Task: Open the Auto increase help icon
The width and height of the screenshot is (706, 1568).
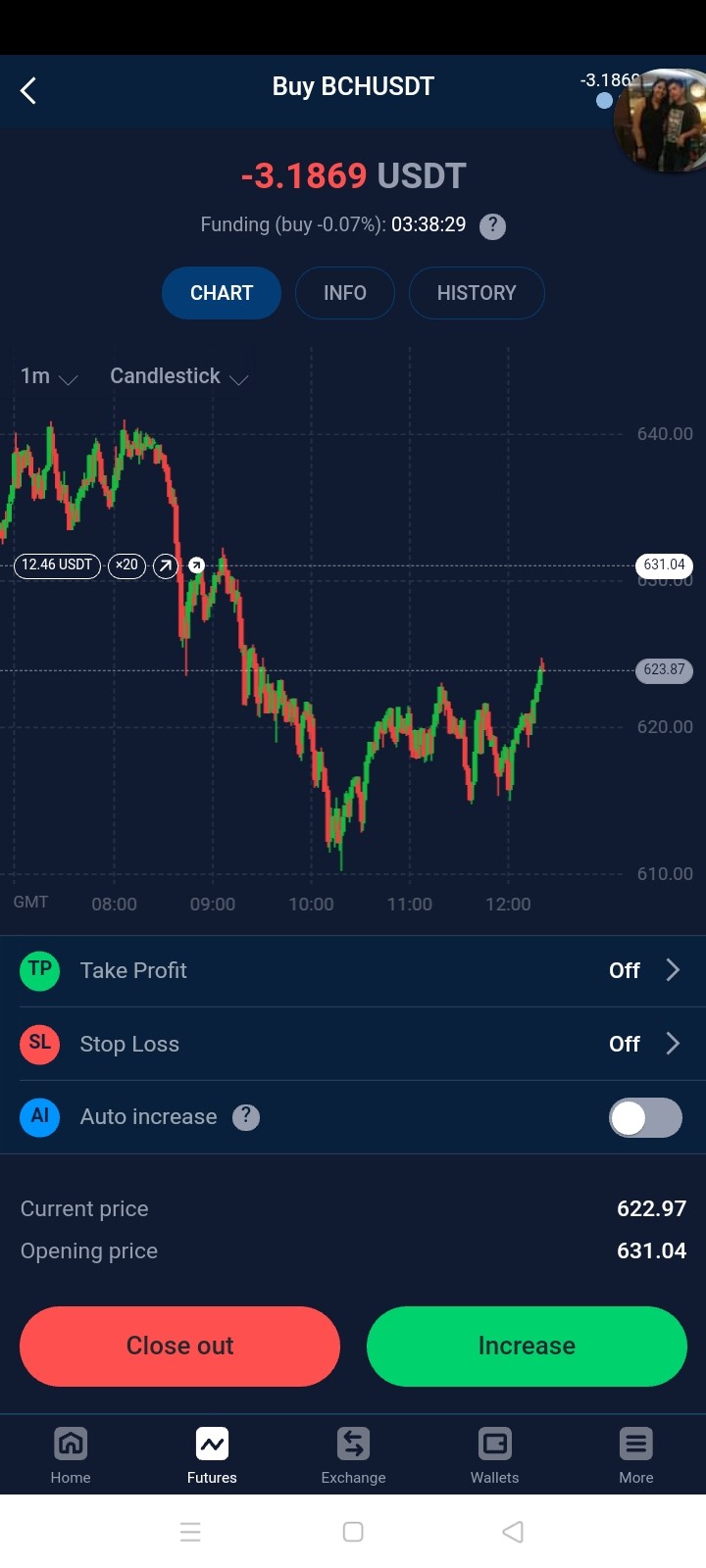Action: tap(246, 1117)
